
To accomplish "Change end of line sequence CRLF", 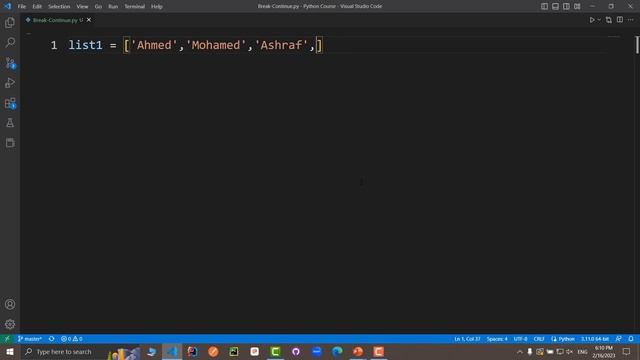I will [539, 339].
